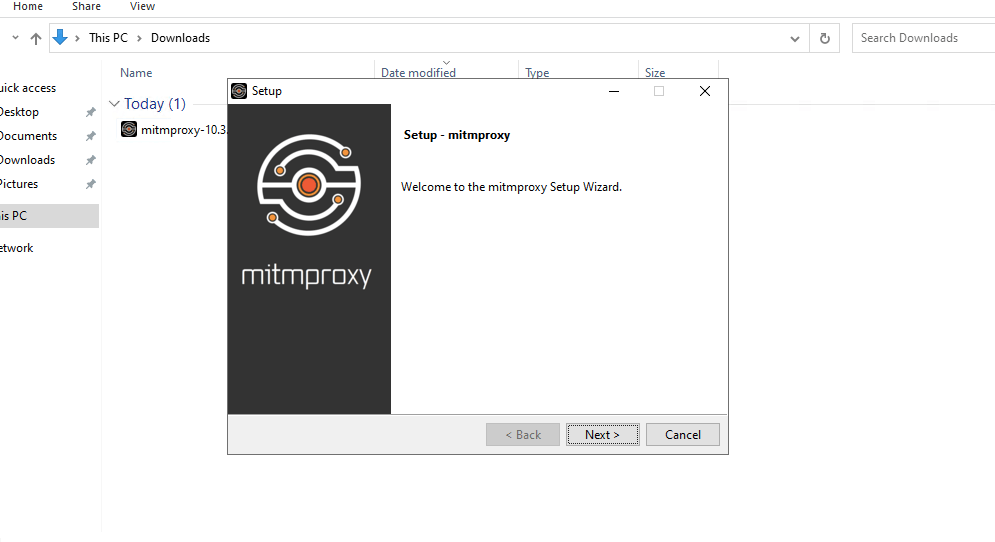Image resolution: width=995 pixels, height=542 pixels.
Task: Open Documents in navigation pane
Action: tap(28, 136)
